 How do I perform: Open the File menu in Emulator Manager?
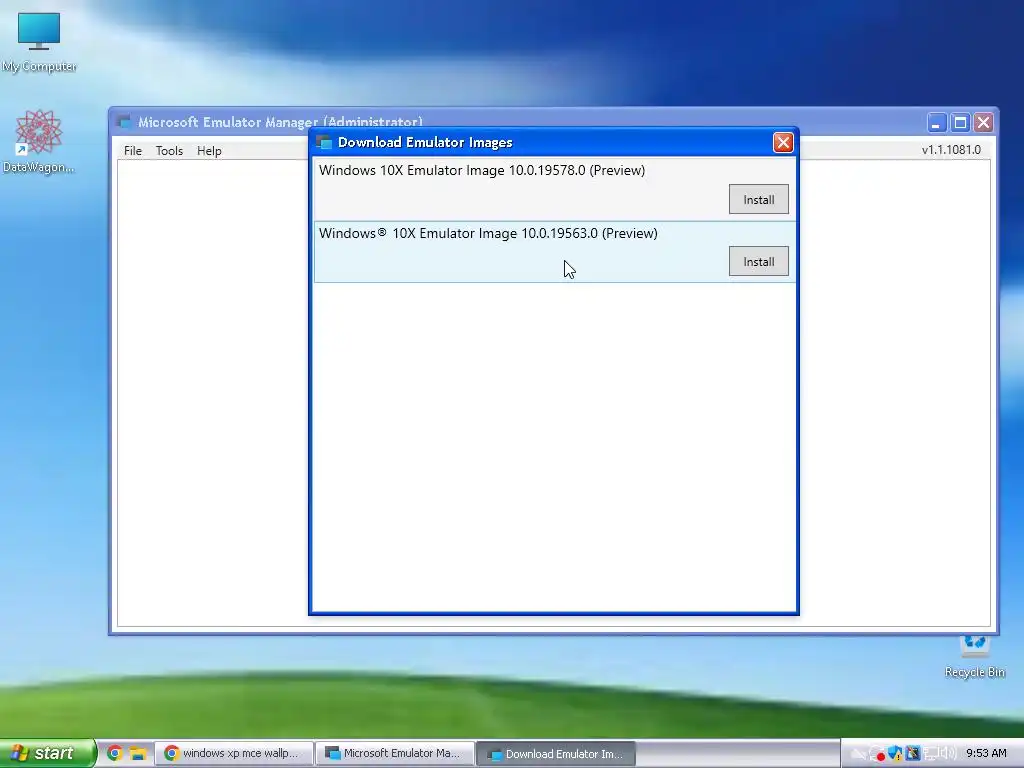tap(133, 151)
